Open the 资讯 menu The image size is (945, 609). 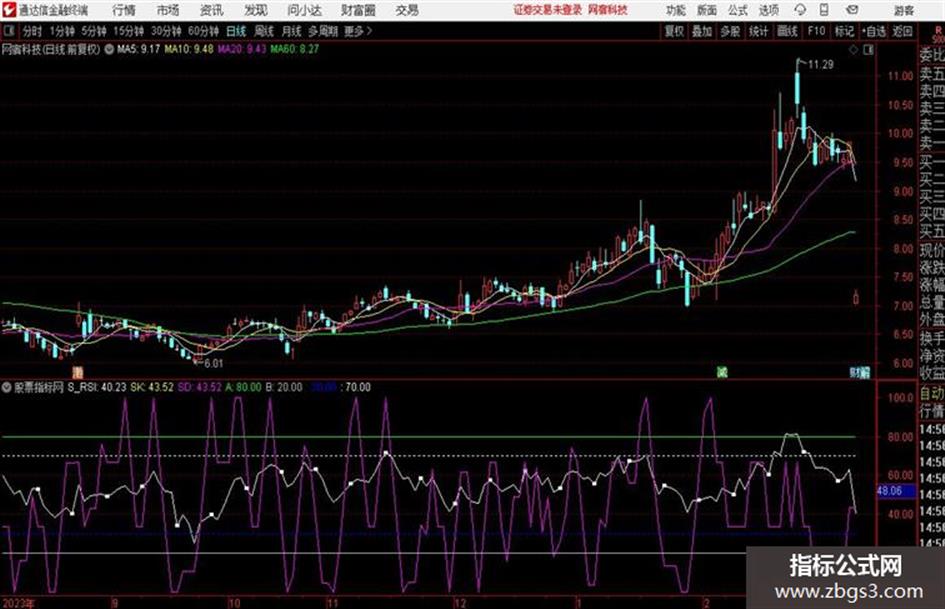(212, 10)
